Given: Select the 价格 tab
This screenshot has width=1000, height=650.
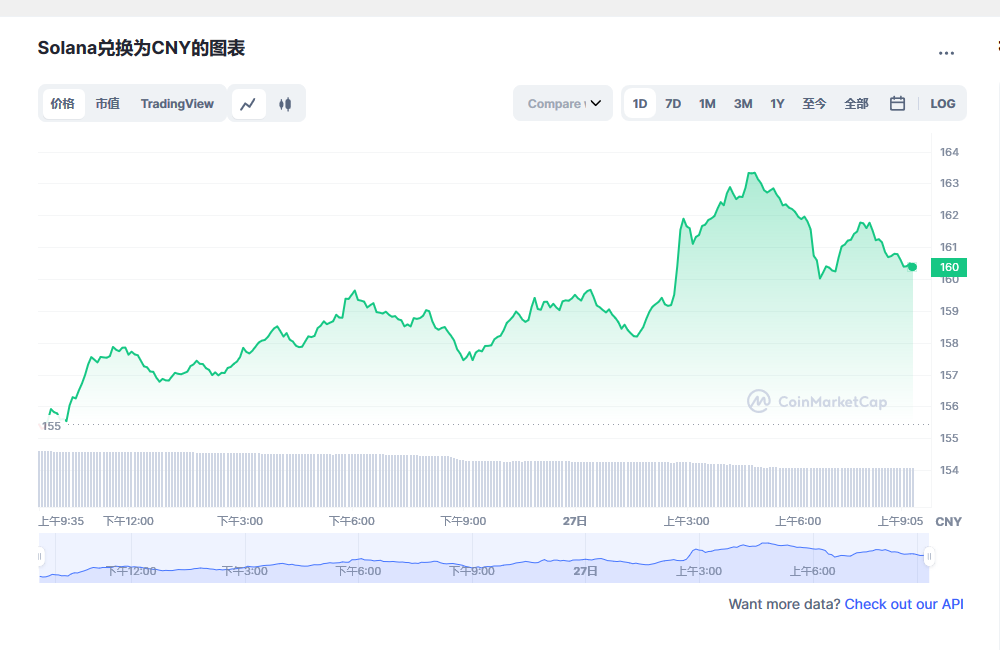Looking at the screenshot, I should 63,103.
